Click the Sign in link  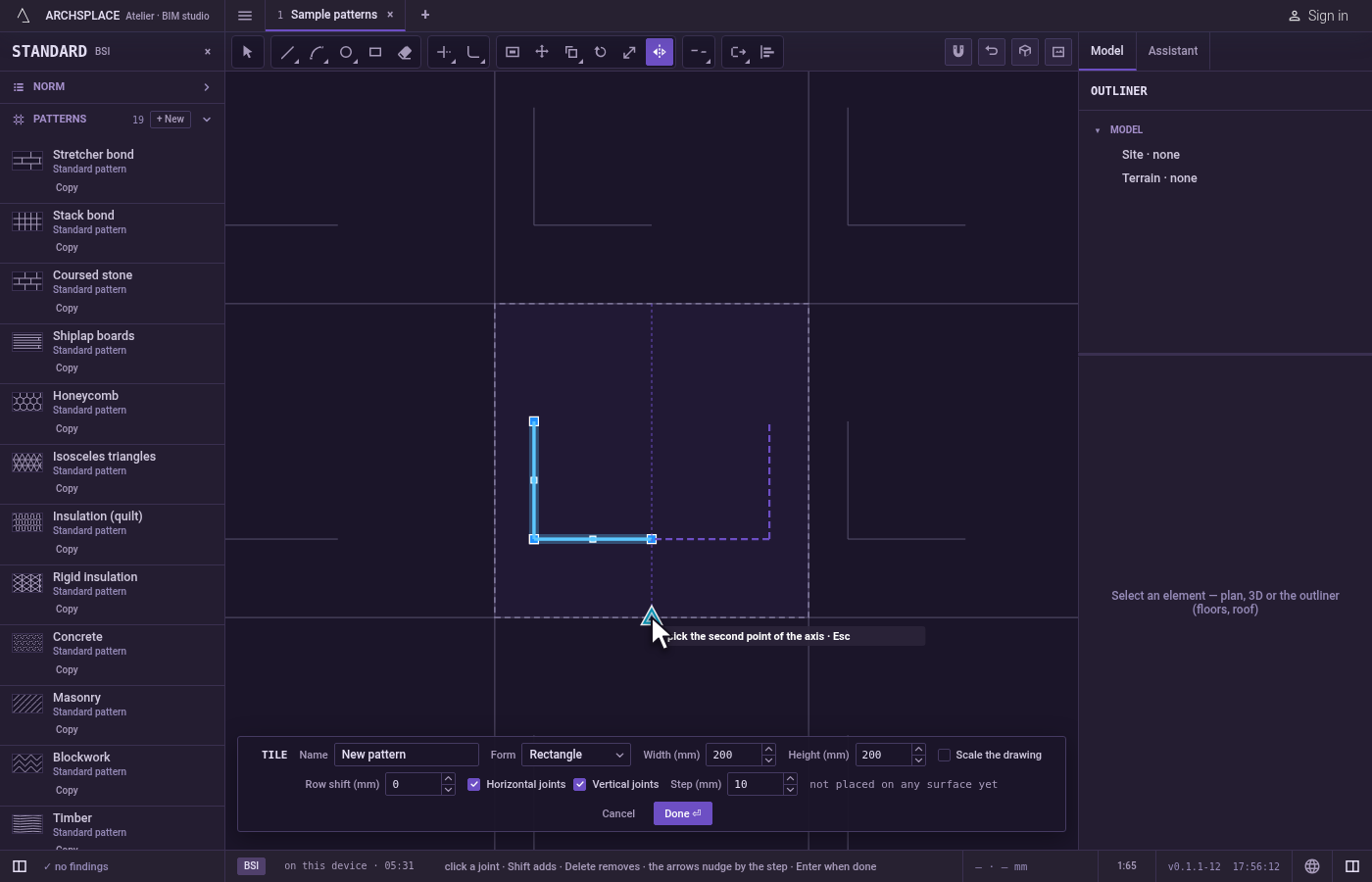[1318, 16]
